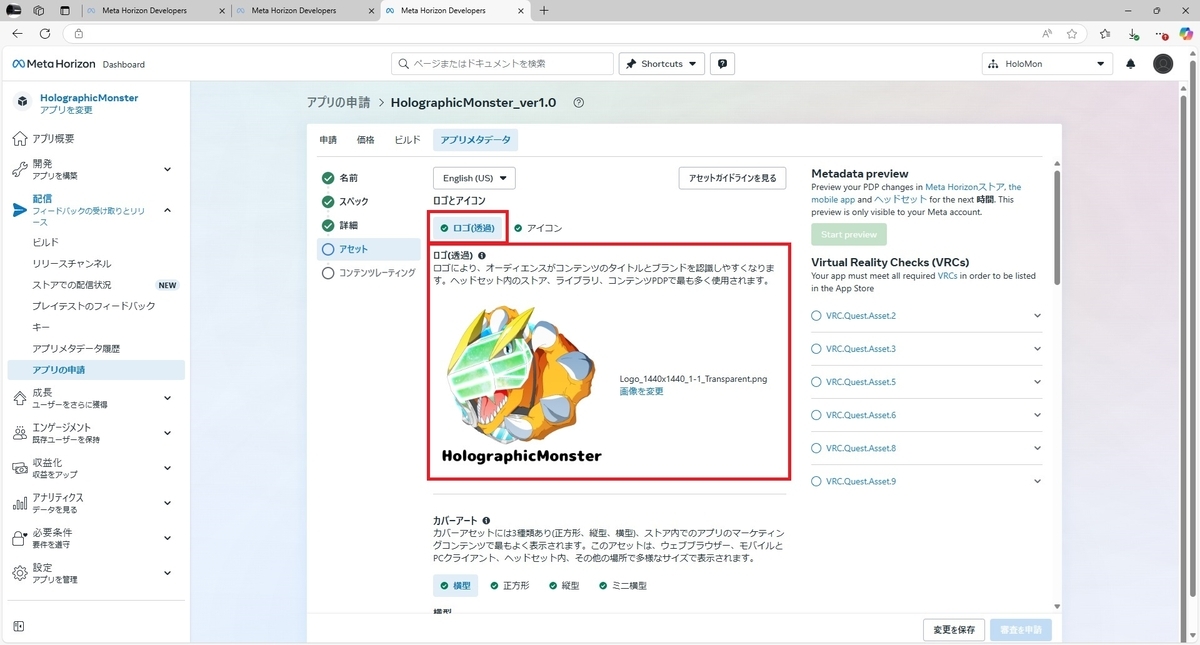Select the コンテンツレーティング step
Viewport: 1200px width, 645px height.
coord(367,273)
